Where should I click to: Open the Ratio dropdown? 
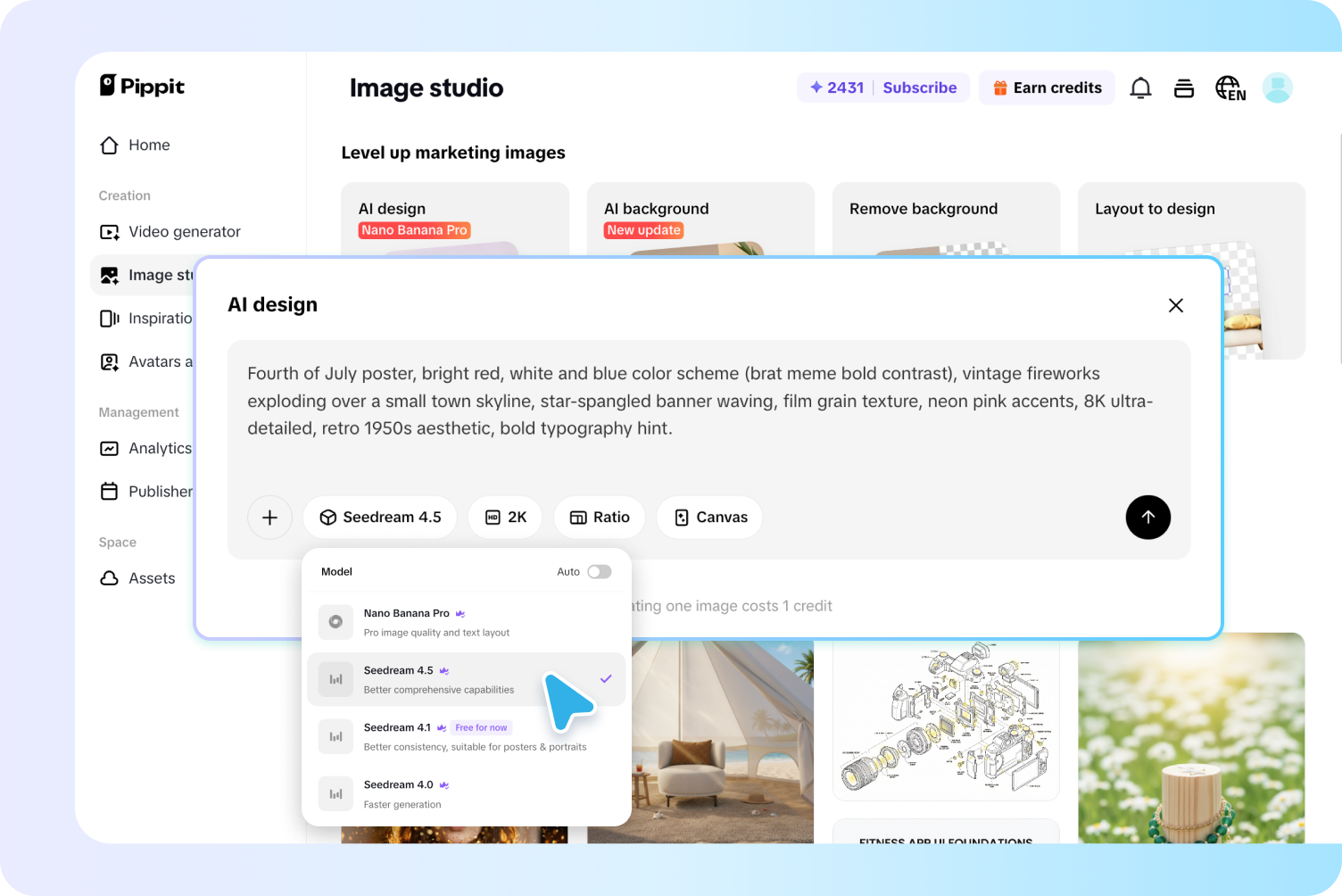(600, 518)
